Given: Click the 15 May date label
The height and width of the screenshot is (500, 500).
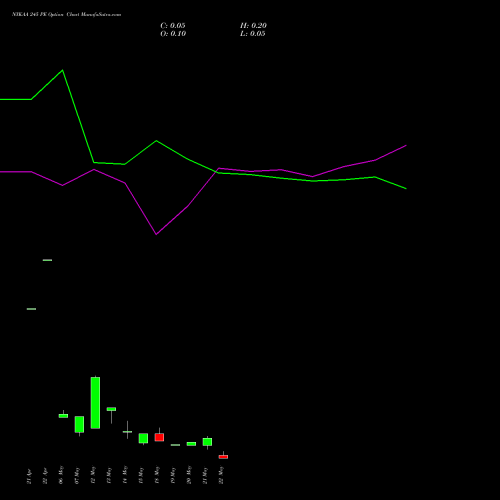Looking at the screenshot, I should point(141,476).
